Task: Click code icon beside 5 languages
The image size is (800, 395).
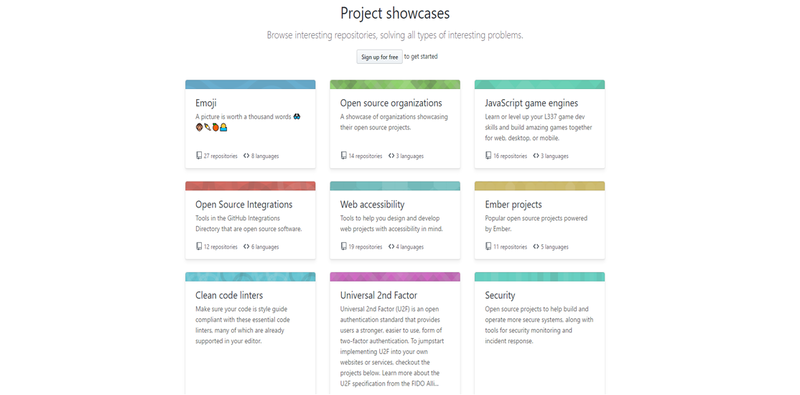Action: [x=536, y=246]
